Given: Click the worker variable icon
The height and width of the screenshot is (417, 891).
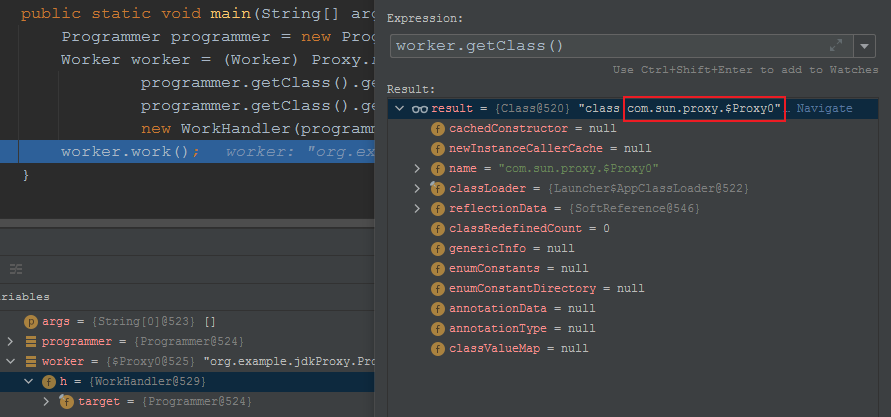Looking at the screenshot, I should point(31,362).
